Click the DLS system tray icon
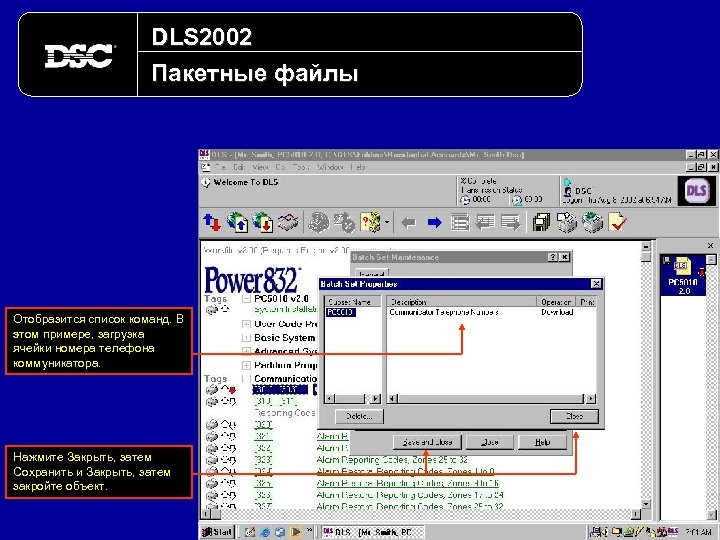 [x=673, y=532]
